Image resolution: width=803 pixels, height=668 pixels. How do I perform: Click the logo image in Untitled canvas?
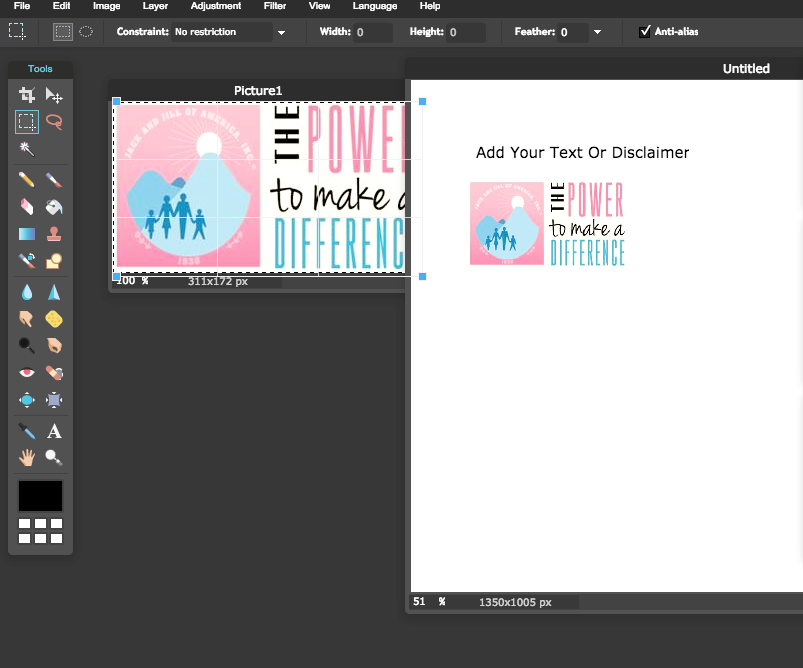click(x=547, y=223)
